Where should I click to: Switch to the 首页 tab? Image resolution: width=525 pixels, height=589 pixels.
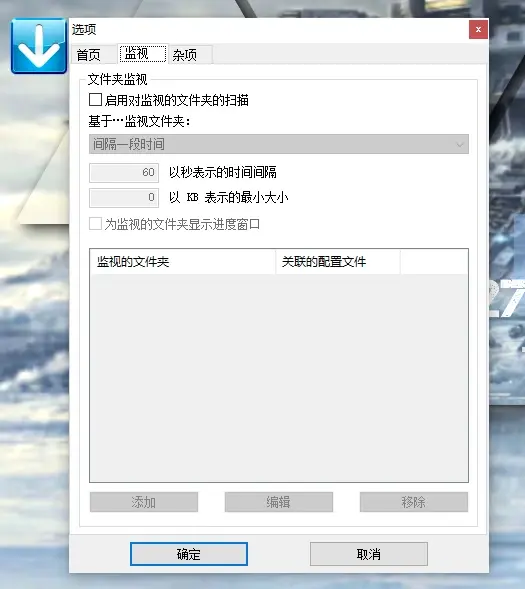point(89,55)
